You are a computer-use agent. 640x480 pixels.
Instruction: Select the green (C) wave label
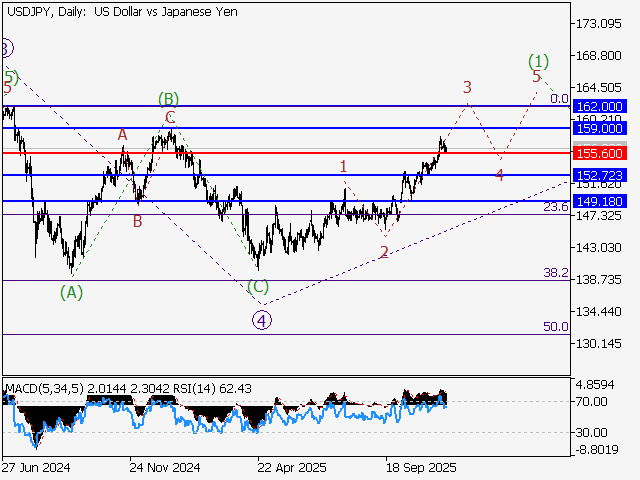258,286
